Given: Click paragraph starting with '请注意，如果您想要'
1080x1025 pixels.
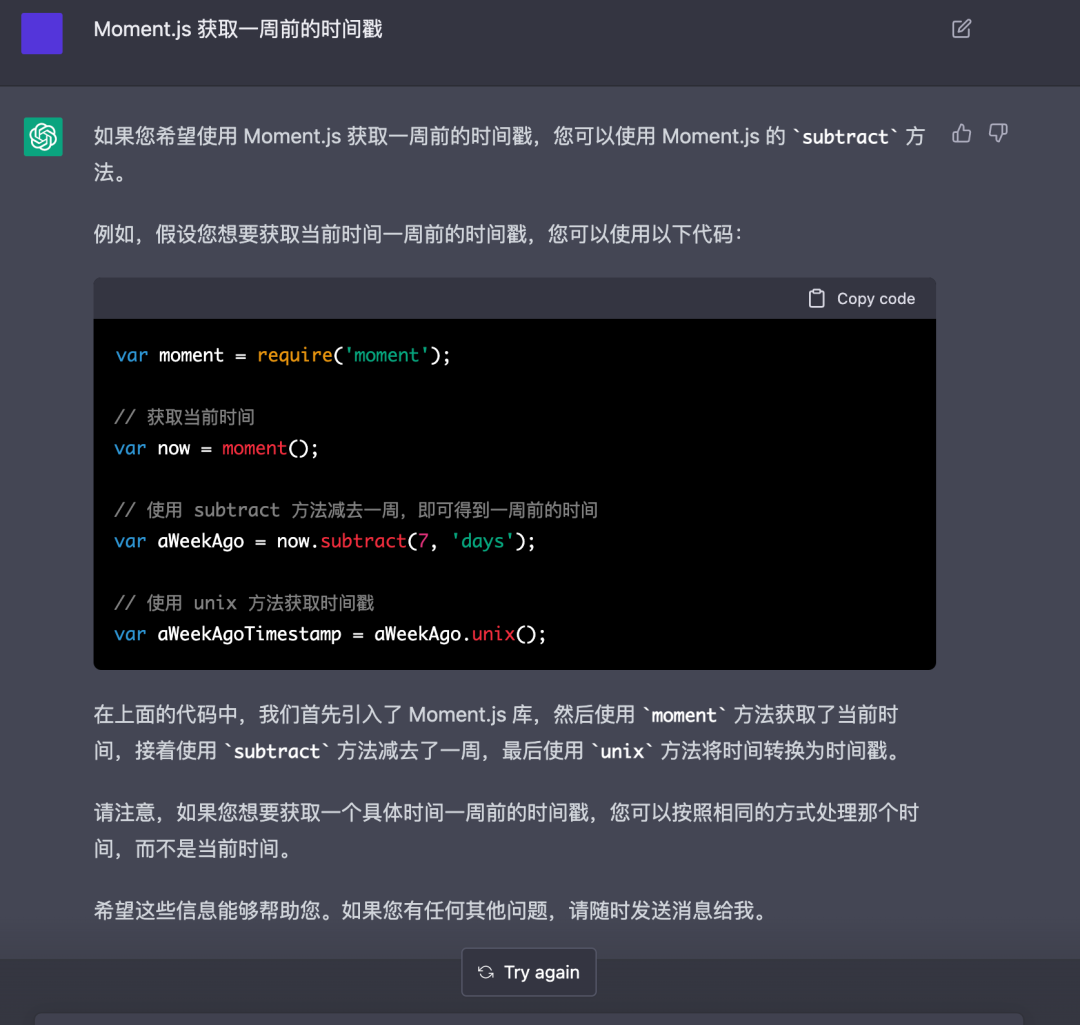Looking at the screenshot, I should 506,830.
